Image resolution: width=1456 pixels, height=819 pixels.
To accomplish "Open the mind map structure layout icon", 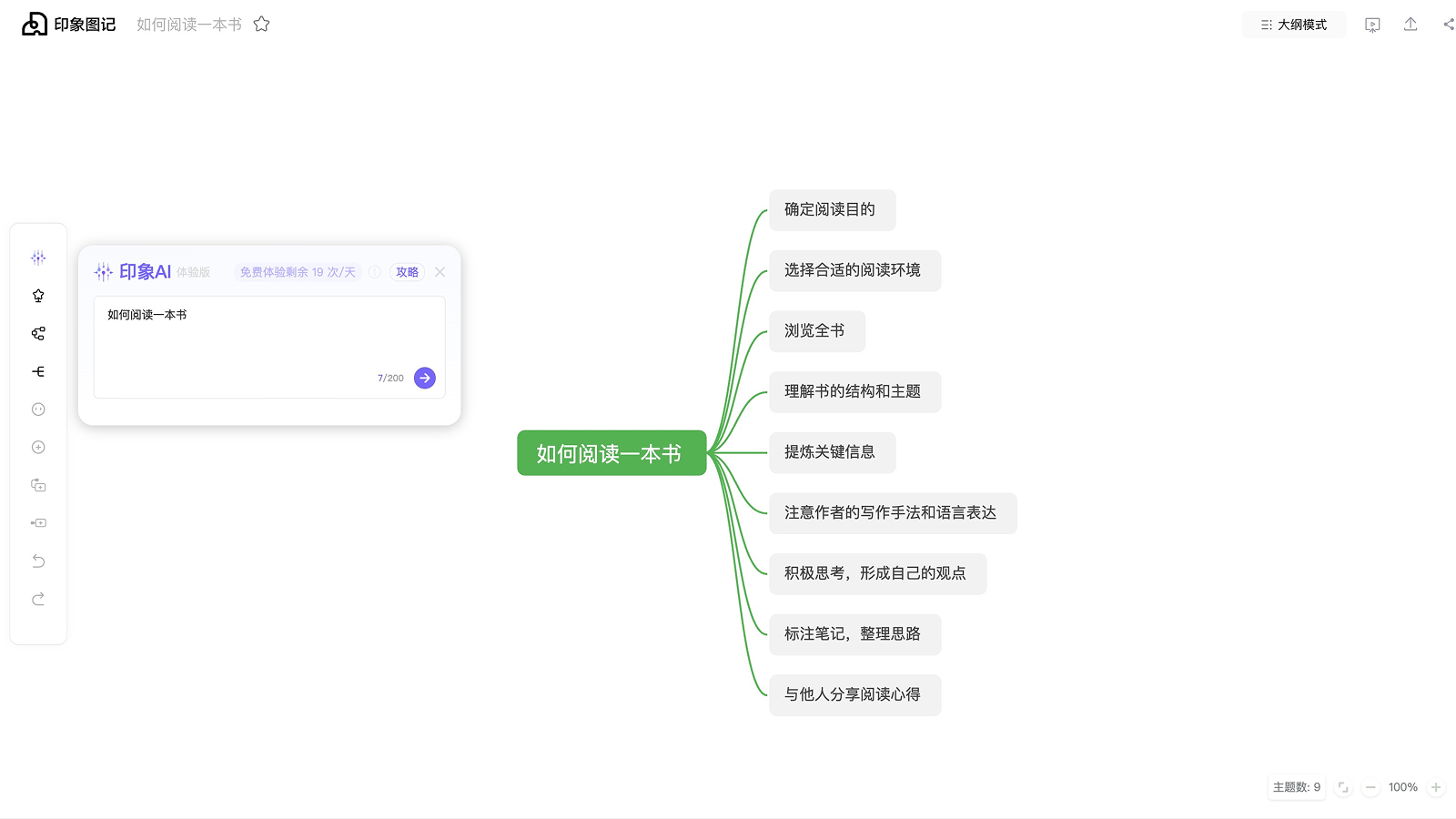I will pyautogui.click(x=38, y=333).
